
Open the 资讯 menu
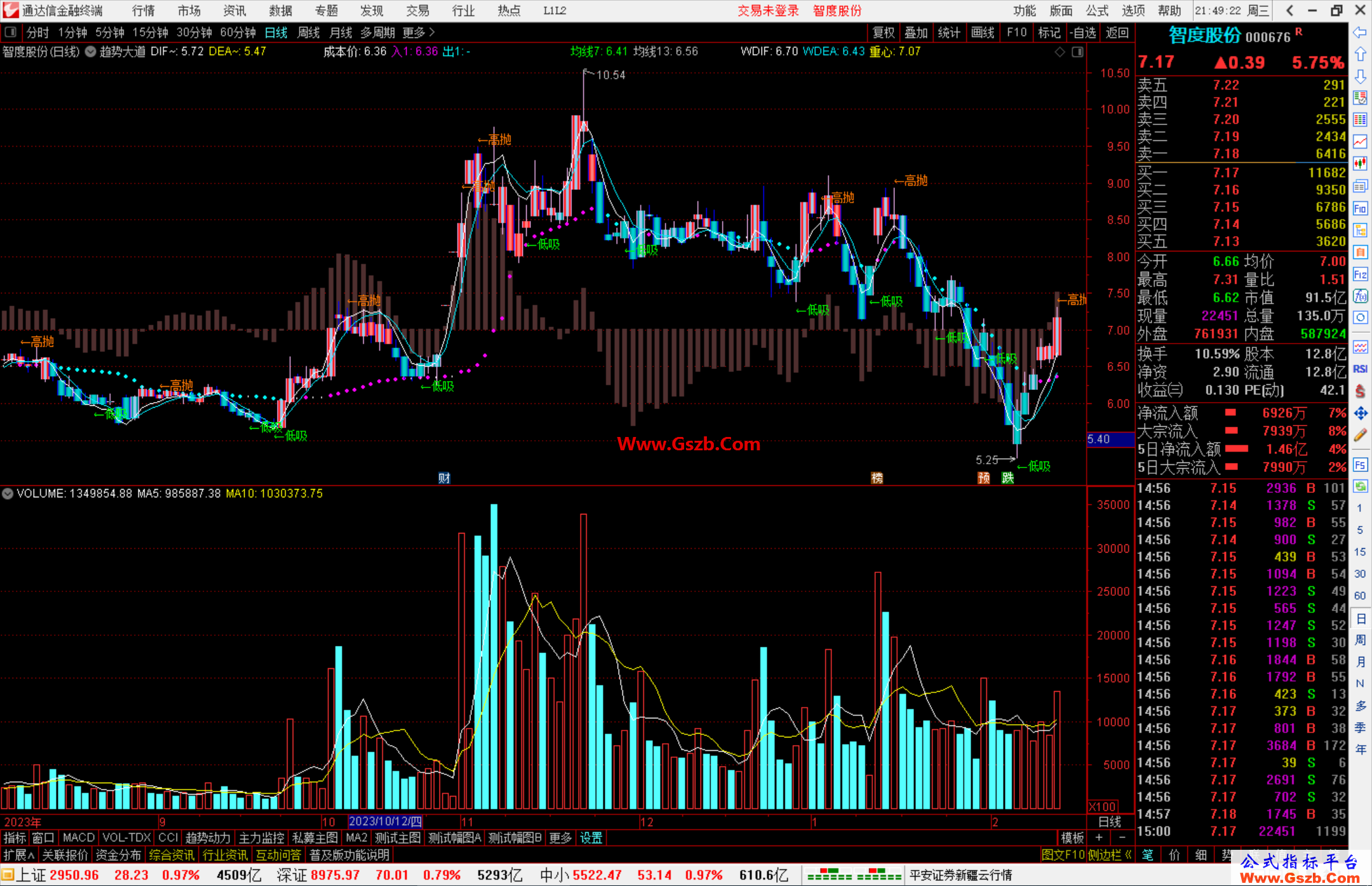coord(234,11)
